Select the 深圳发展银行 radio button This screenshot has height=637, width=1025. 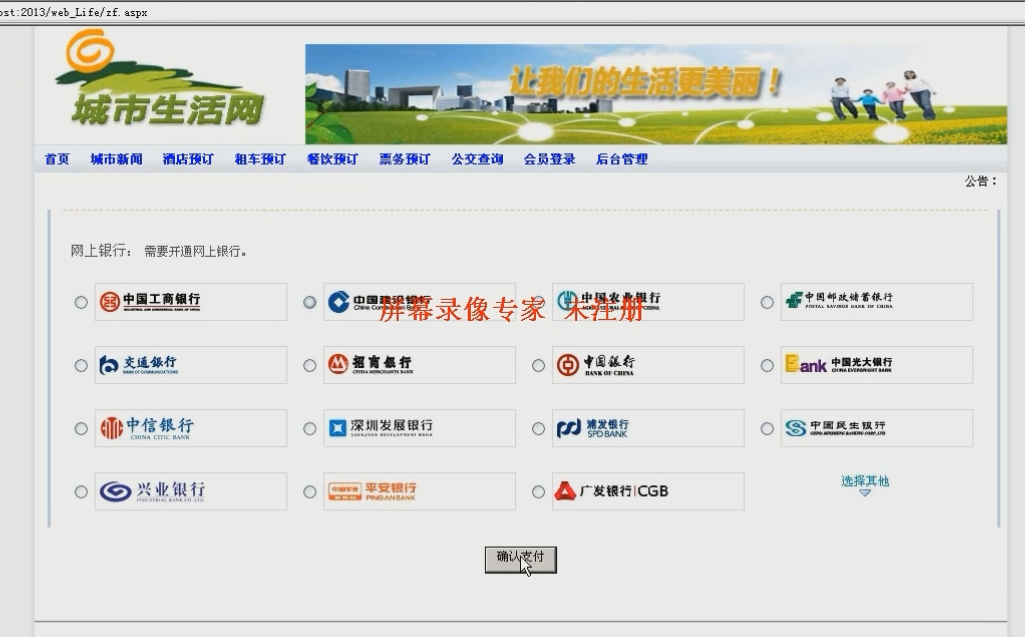click(x=310, y=429)
